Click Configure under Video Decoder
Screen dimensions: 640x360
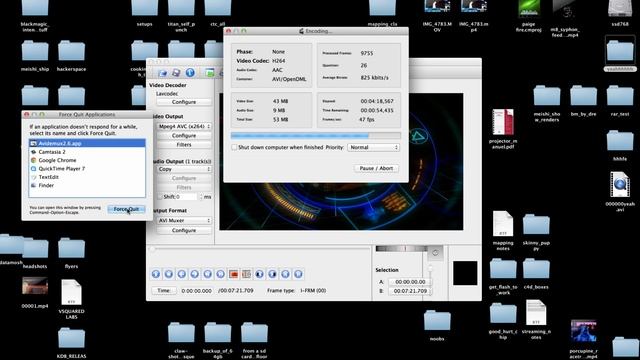pos(184,102)
